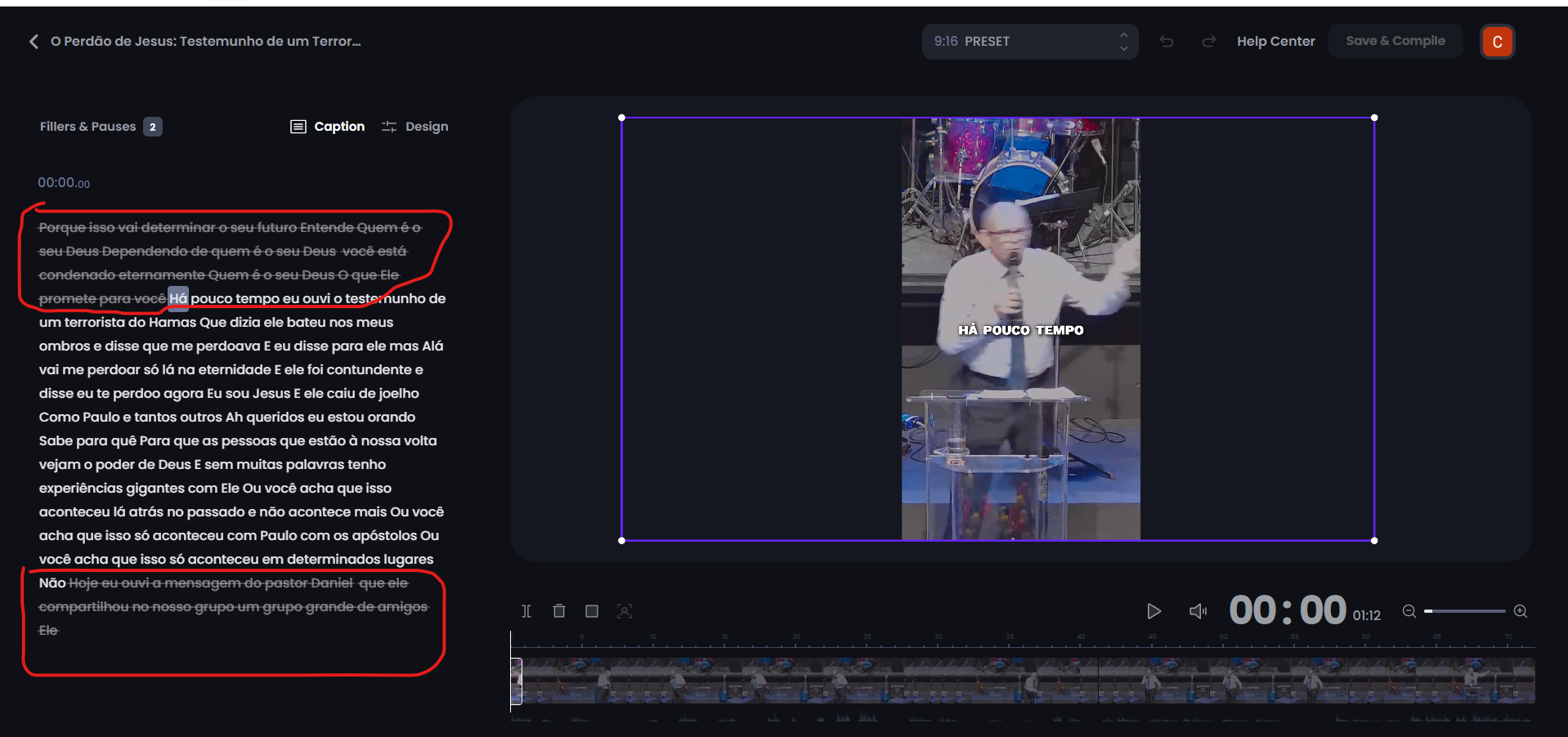Image resolution: width=1568 pixels, height=737 pixels.
Task: Click struck-through text "Porque isso vai determinar"
Action: click(128, 227)
